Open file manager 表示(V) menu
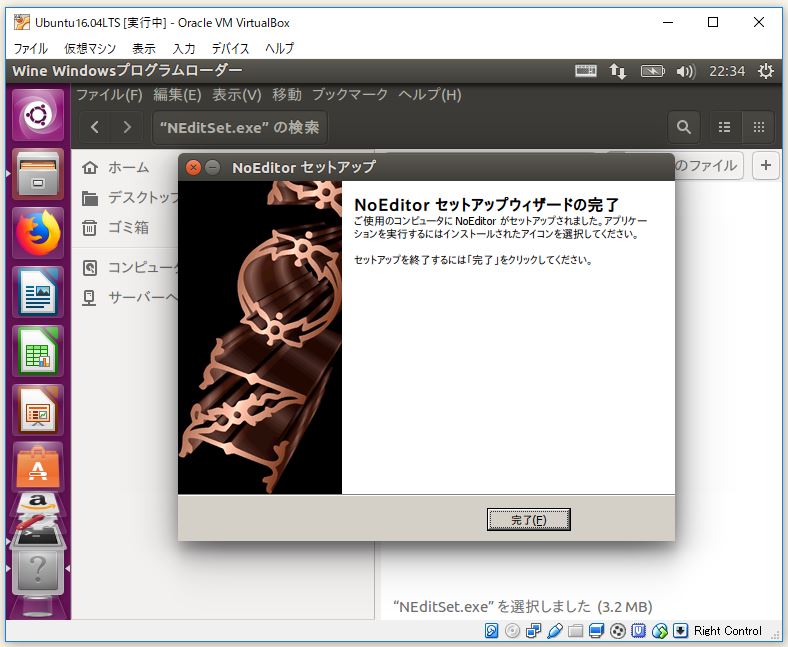The image size is (788, 647). 237,95
